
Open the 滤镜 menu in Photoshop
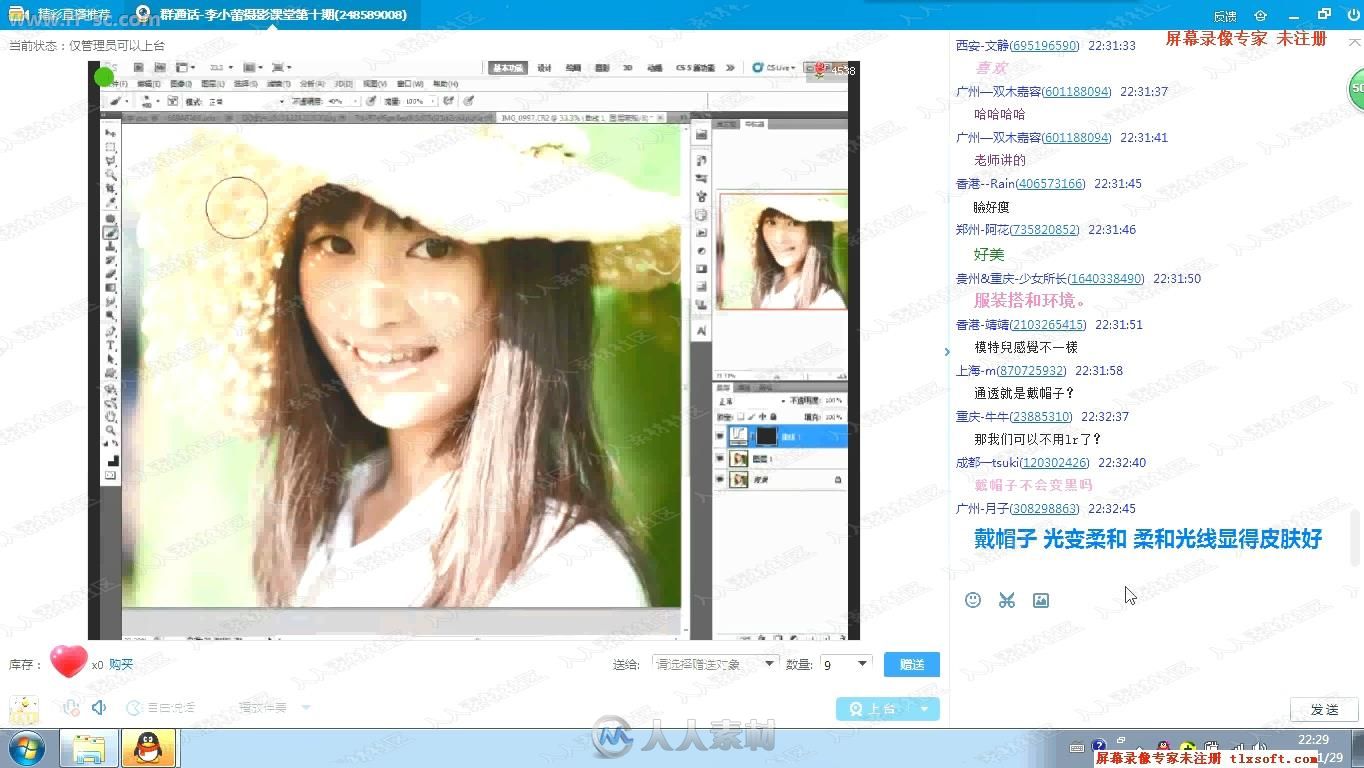click(x=278, y=84)
